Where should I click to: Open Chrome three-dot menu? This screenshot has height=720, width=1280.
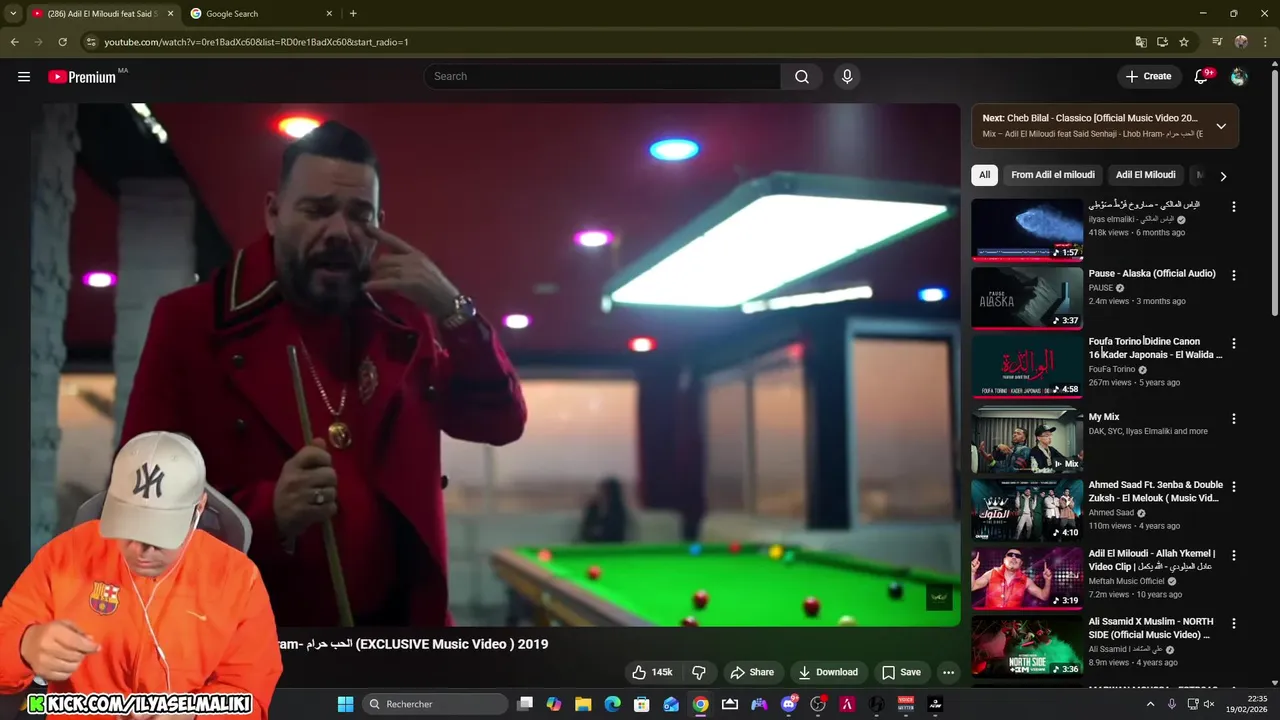[x=1266, y=42]
